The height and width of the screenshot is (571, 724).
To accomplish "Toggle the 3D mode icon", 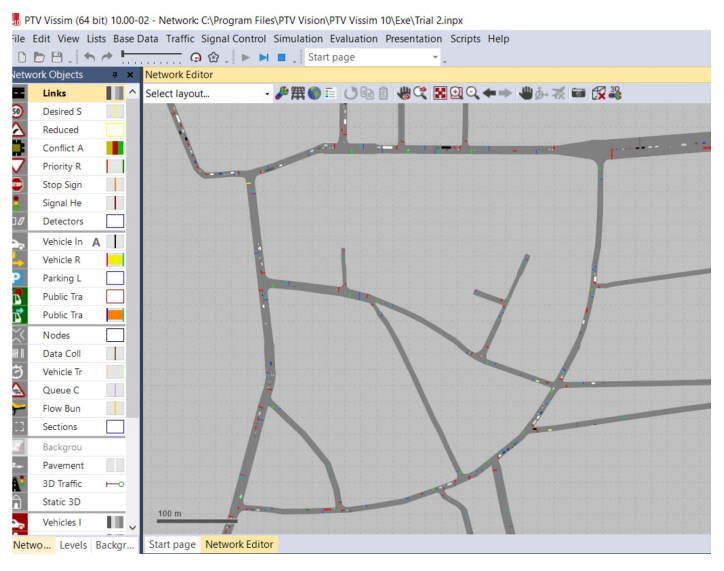I will (x=615, y=93).
